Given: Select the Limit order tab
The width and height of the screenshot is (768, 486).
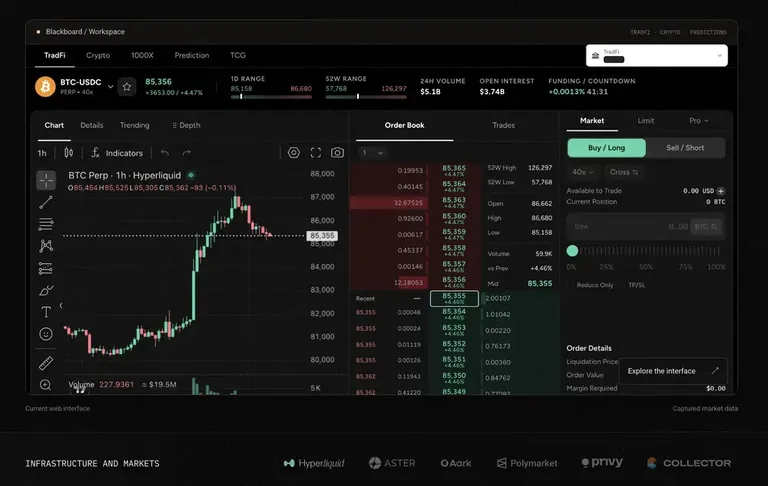Looking at the screenshot, I should tap(646, 121).
